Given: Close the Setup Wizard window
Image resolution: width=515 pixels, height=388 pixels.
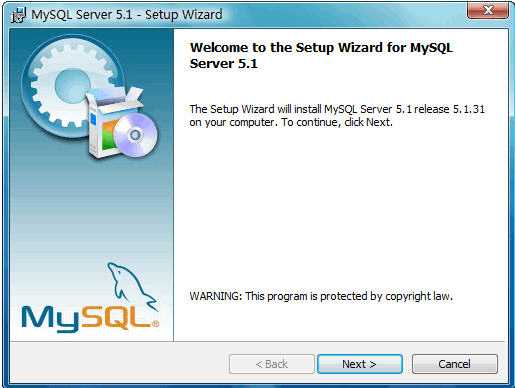Looking at the screenshot, I should tap(488, 10).
